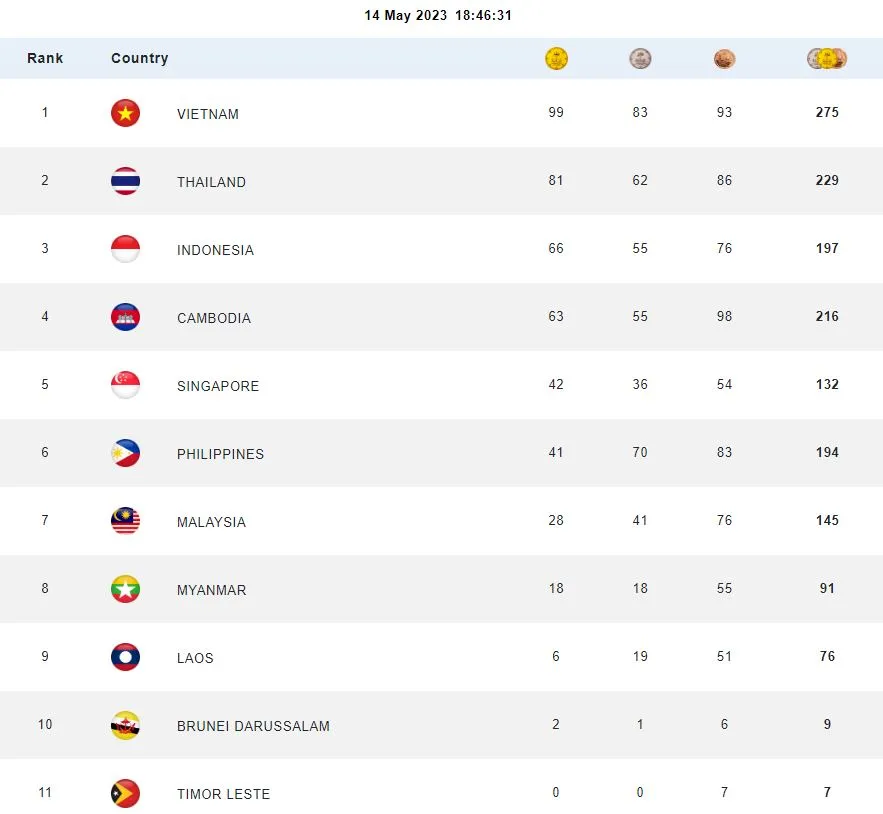The height and width of the screenshot is (814, 883).
Task: Click the gold medal column icon
Action: pos(556,59)
